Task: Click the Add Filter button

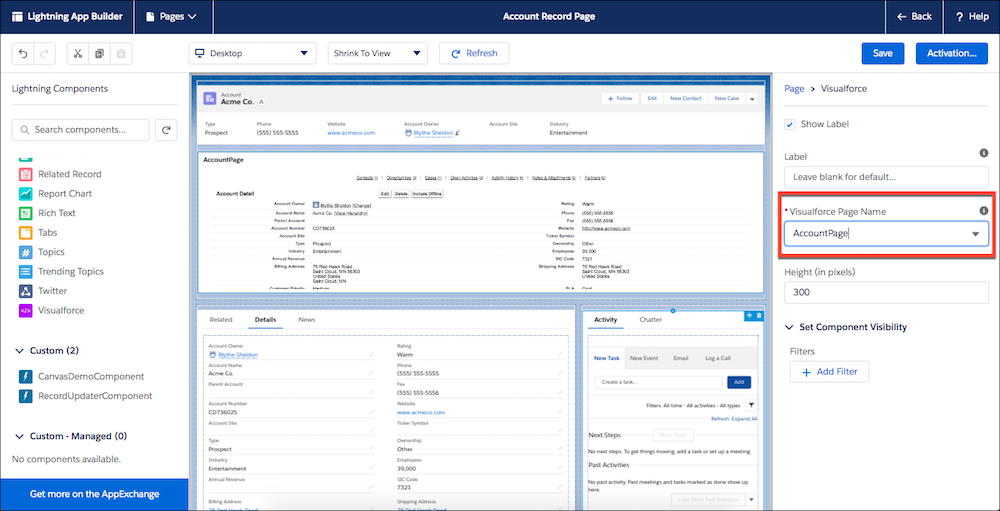Action: click(x=829, y=372)
